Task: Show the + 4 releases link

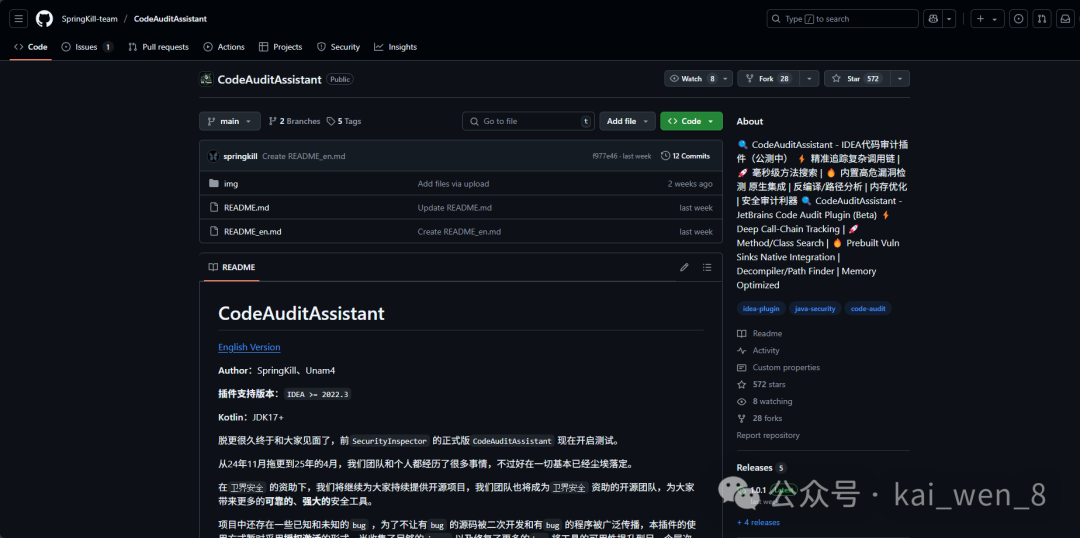Action: tap(758, 522)
